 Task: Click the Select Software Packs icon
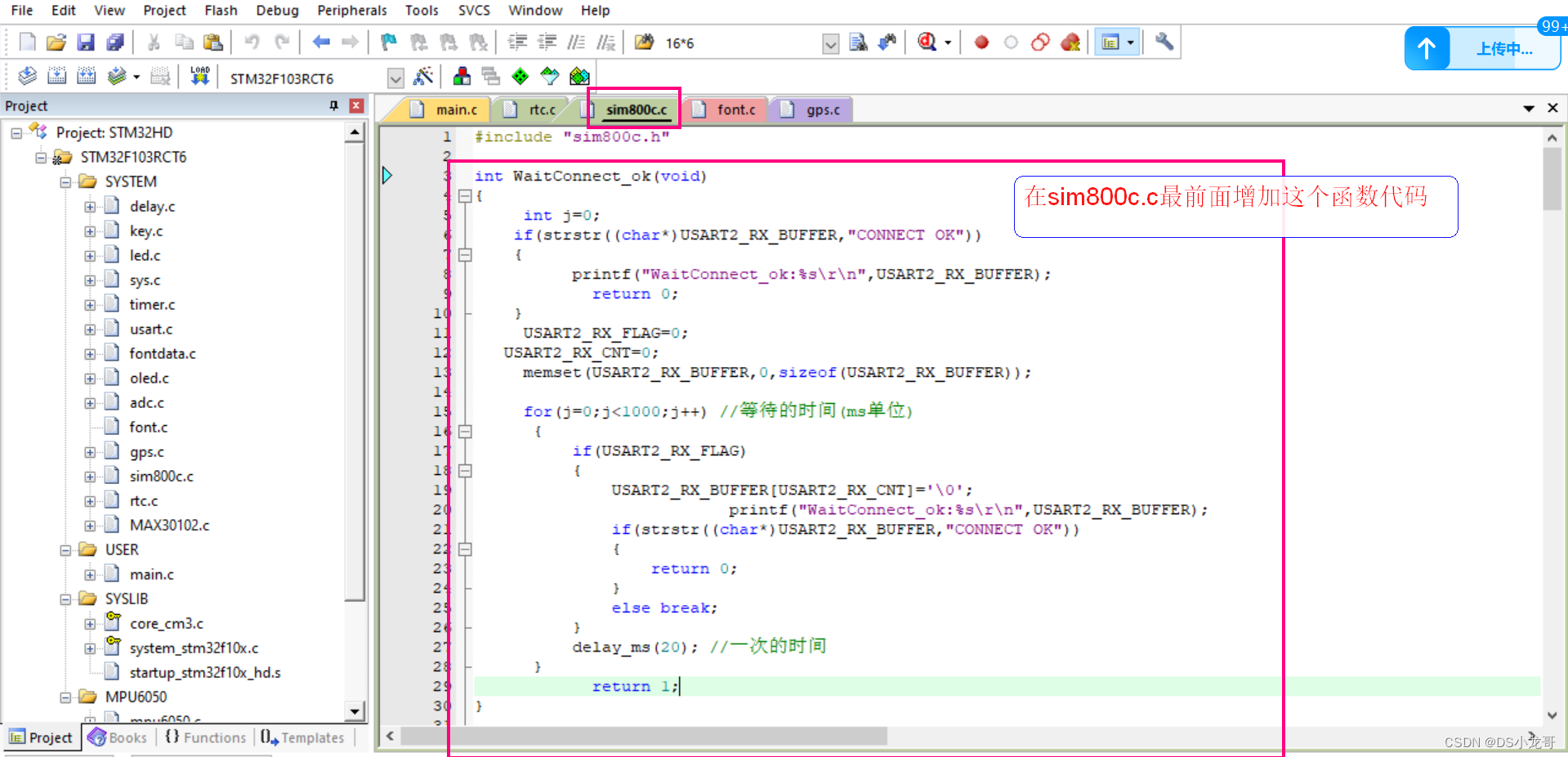pos(550,77)
